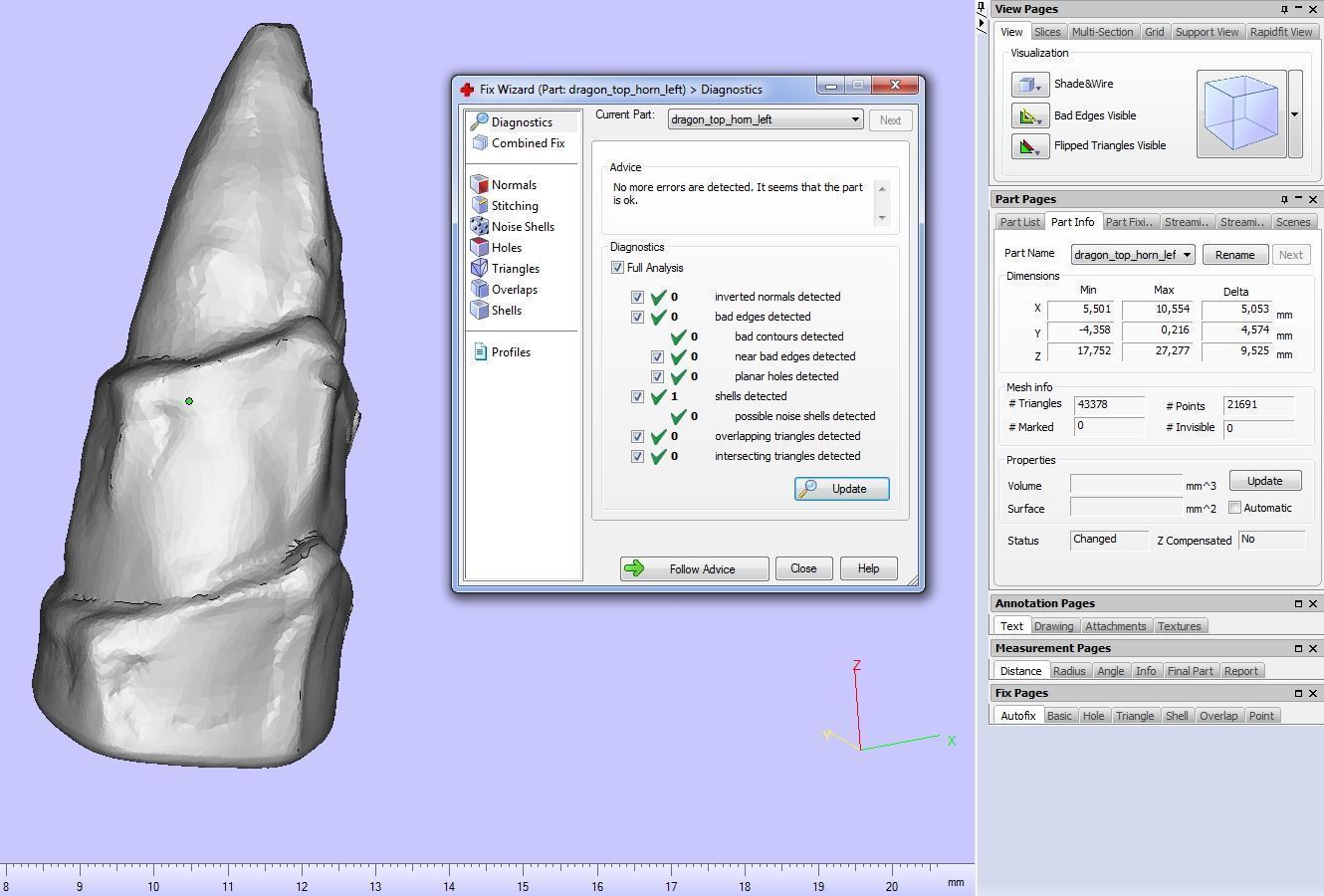The height and width of the screenshot is (896, 1324).
Task: Enable Automatic properties checkbox
Action: (x=1235, y=508)
